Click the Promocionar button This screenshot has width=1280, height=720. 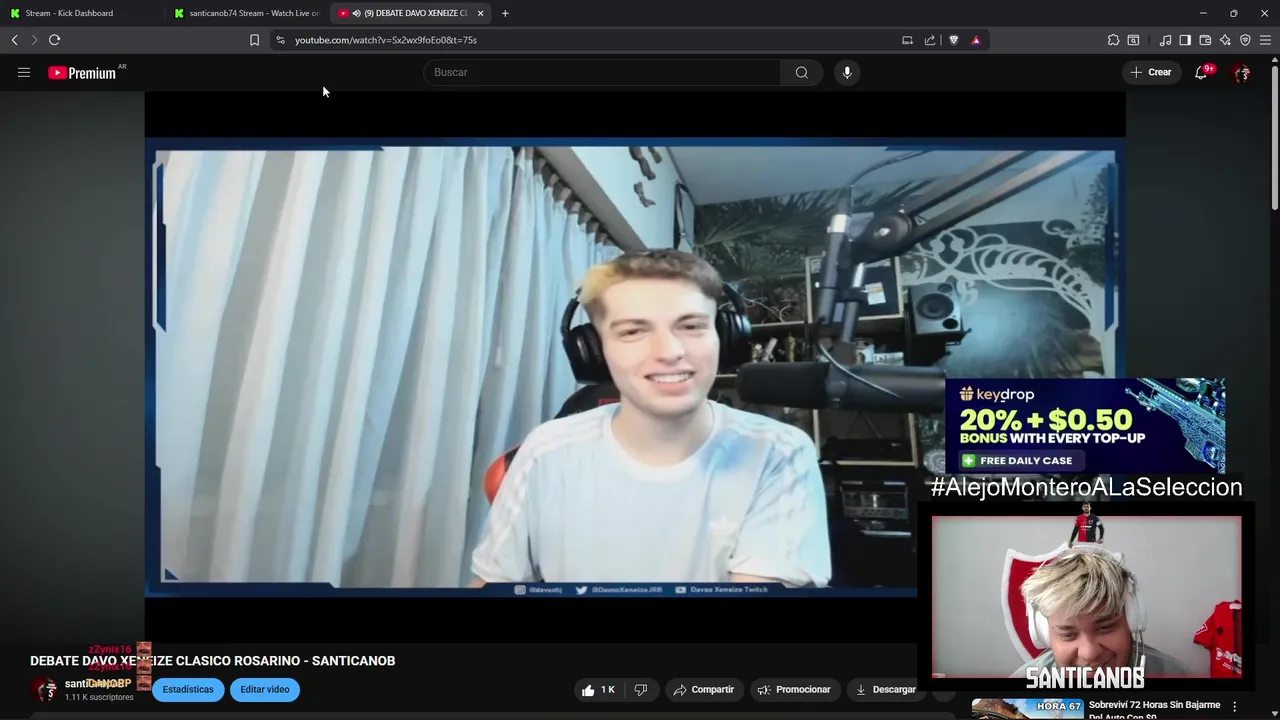(794, 689)
